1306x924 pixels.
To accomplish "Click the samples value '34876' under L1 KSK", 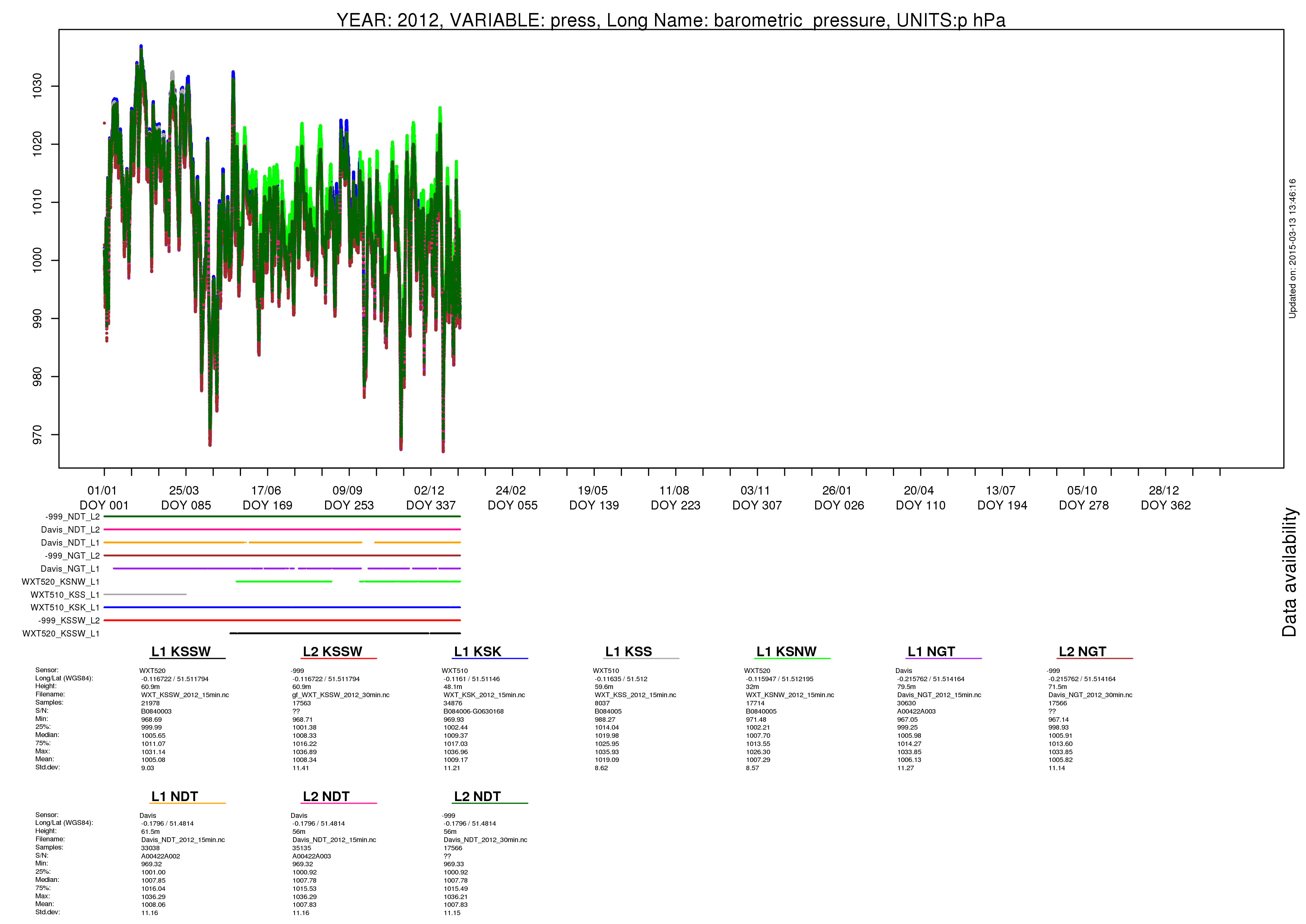I will (453, 703).
